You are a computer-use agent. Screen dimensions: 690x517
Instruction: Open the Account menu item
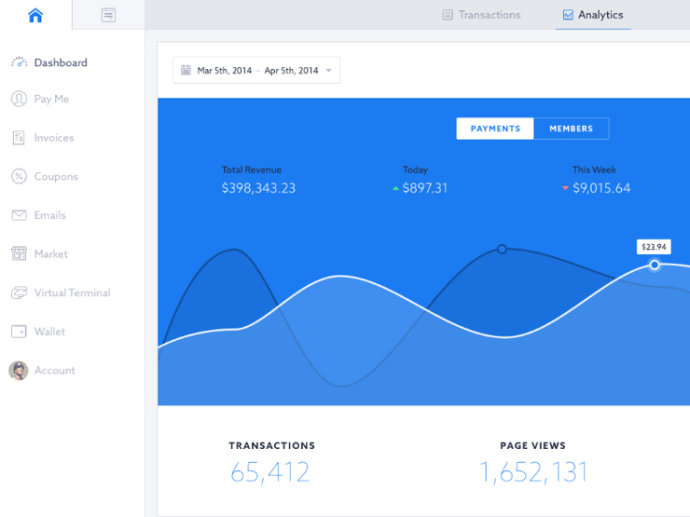(x=54, y=370)
